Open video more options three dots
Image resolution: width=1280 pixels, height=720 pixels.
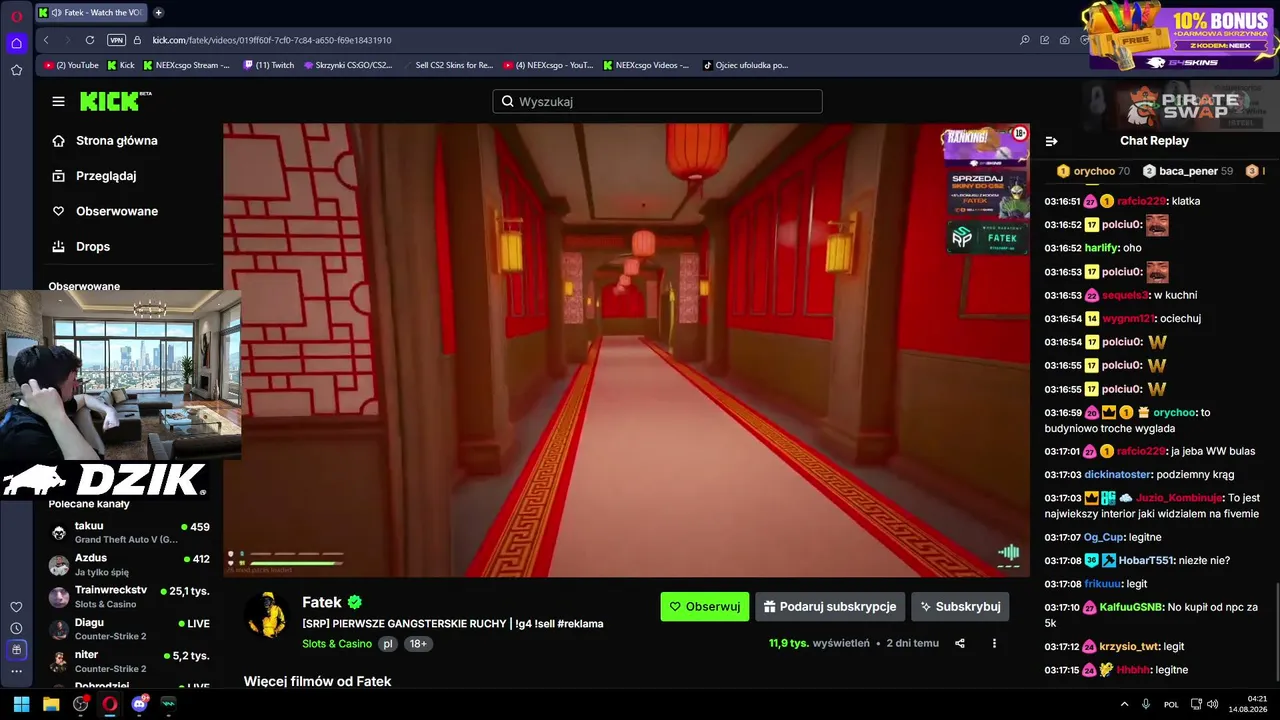coord(994,643)
